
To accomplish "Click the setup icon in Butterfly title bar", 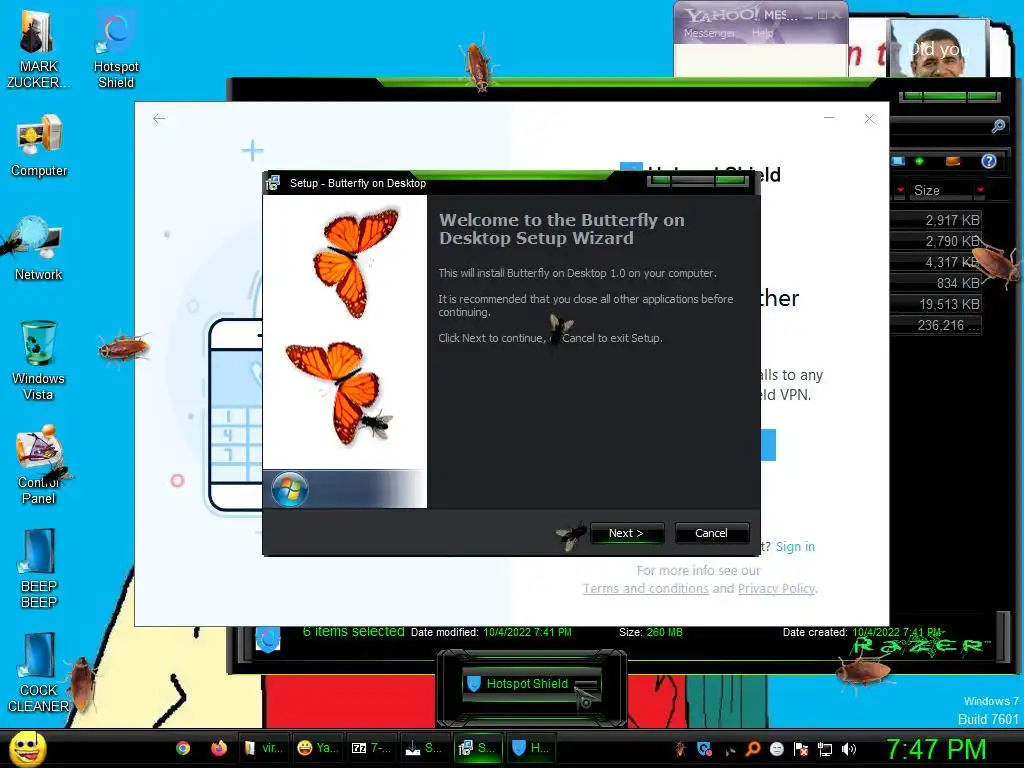I will click(x=273, y=183).
